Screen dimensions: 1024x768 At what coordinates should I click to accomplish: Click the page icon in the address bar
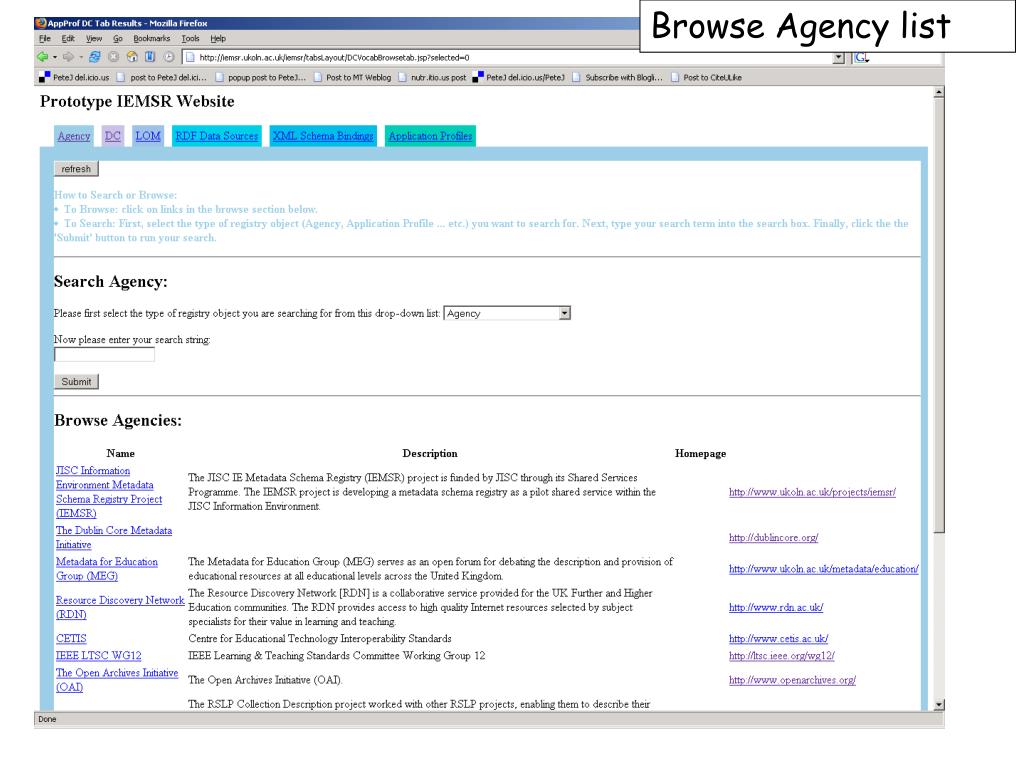click(x=190, y=57)
